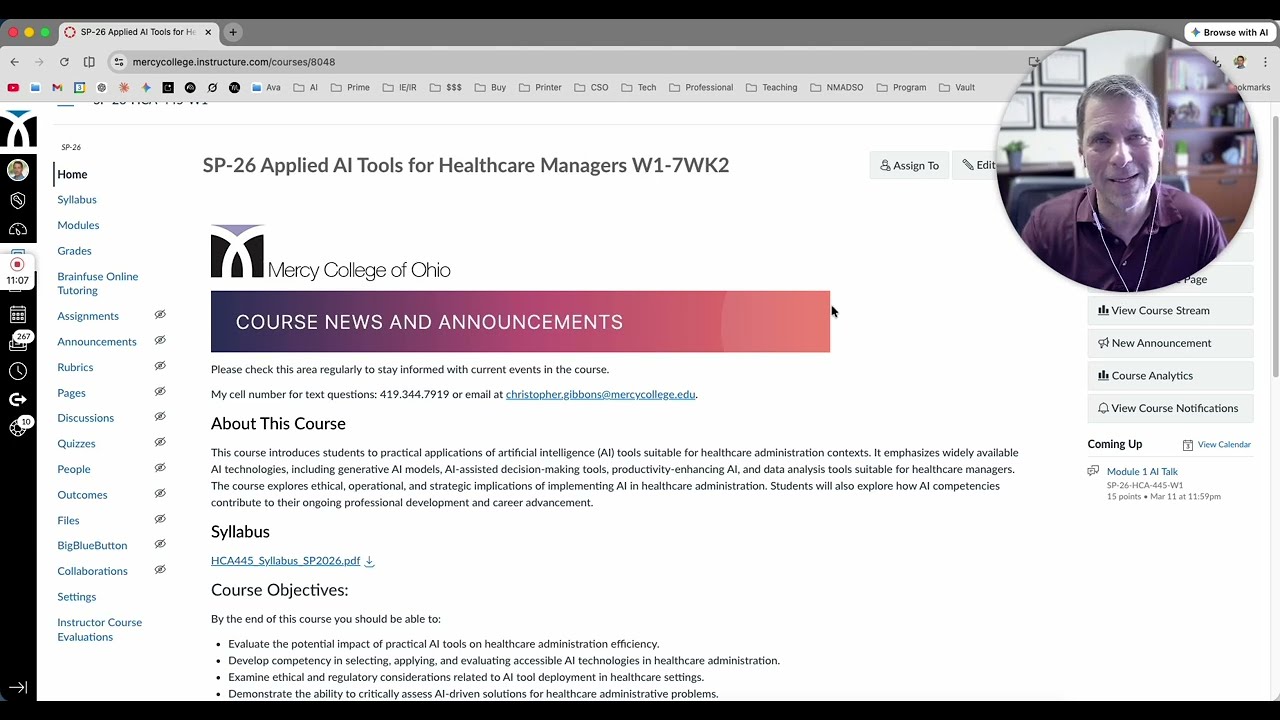Open the $$$ bookmarks folder
The image size is (1280, 720).
point(446,87)
